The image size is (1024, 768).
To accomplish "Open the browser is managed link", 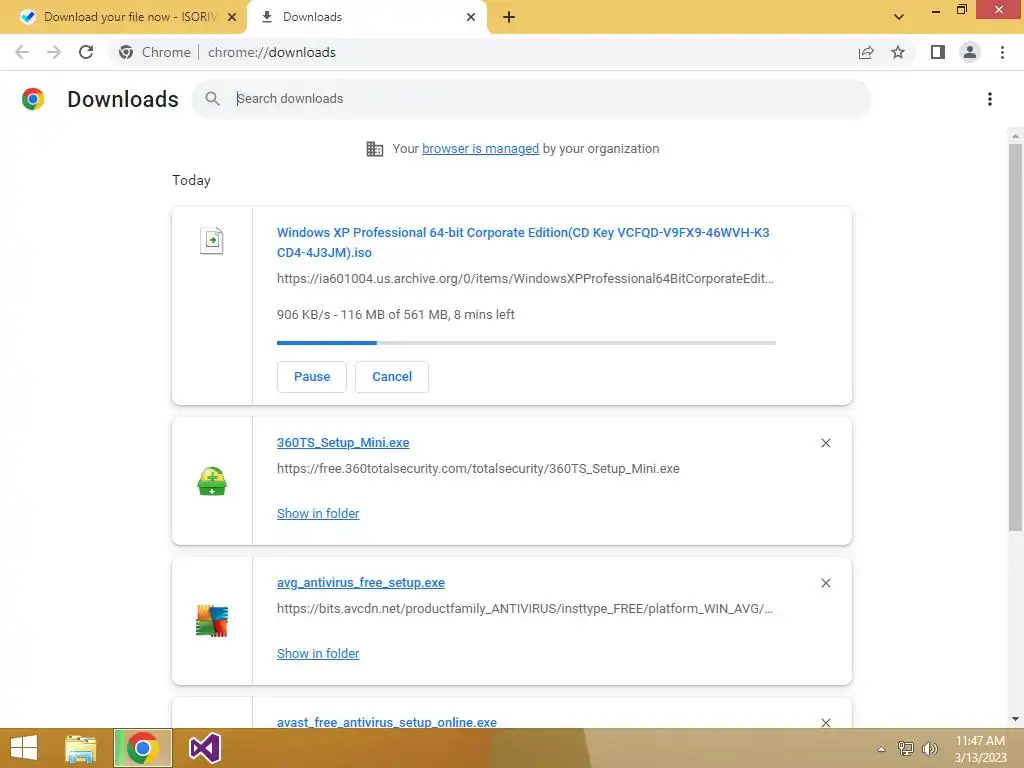I will click(x=481, y=149).
